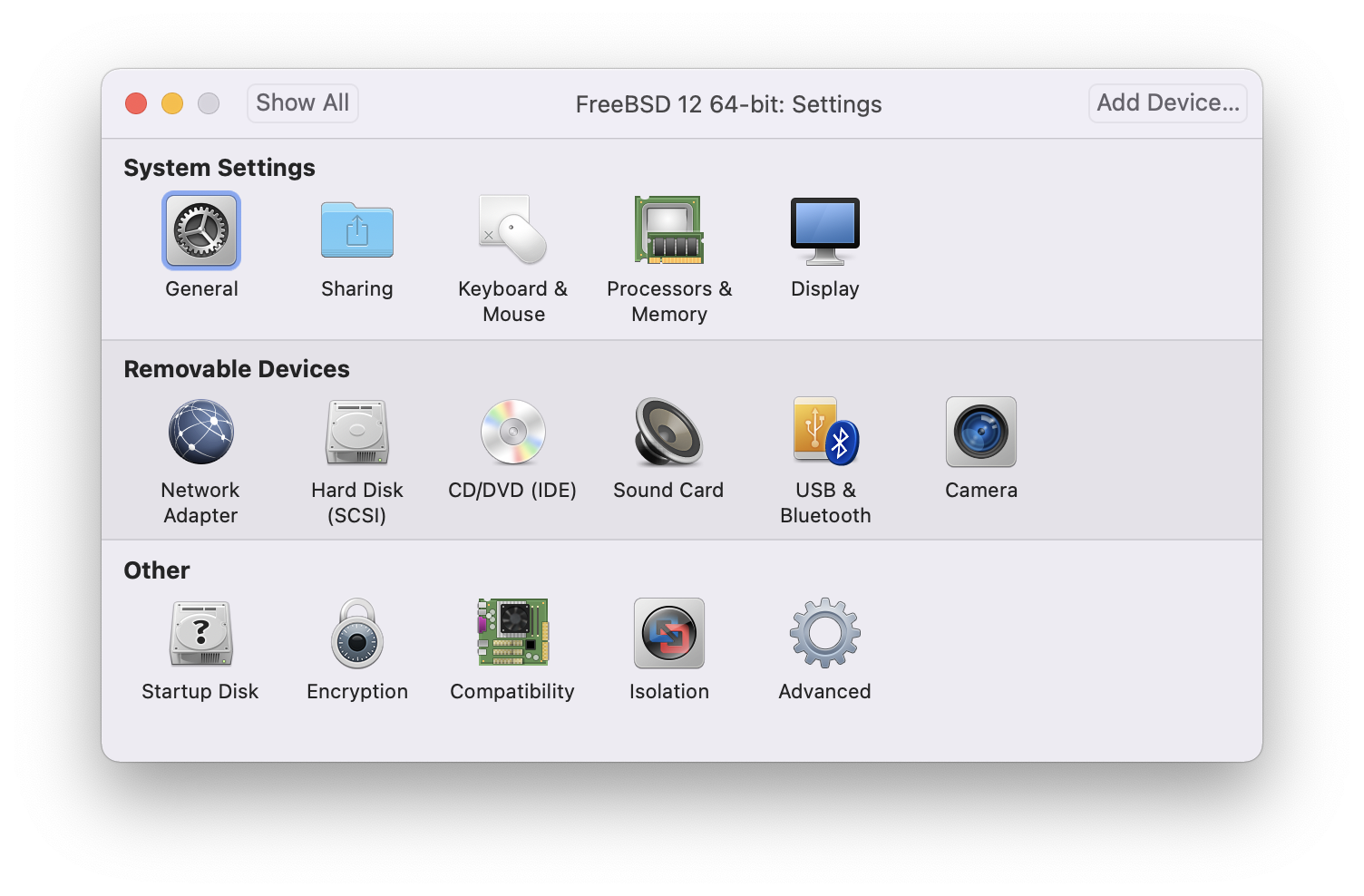
Task: Open the Sharing settings
Action: 357,230
